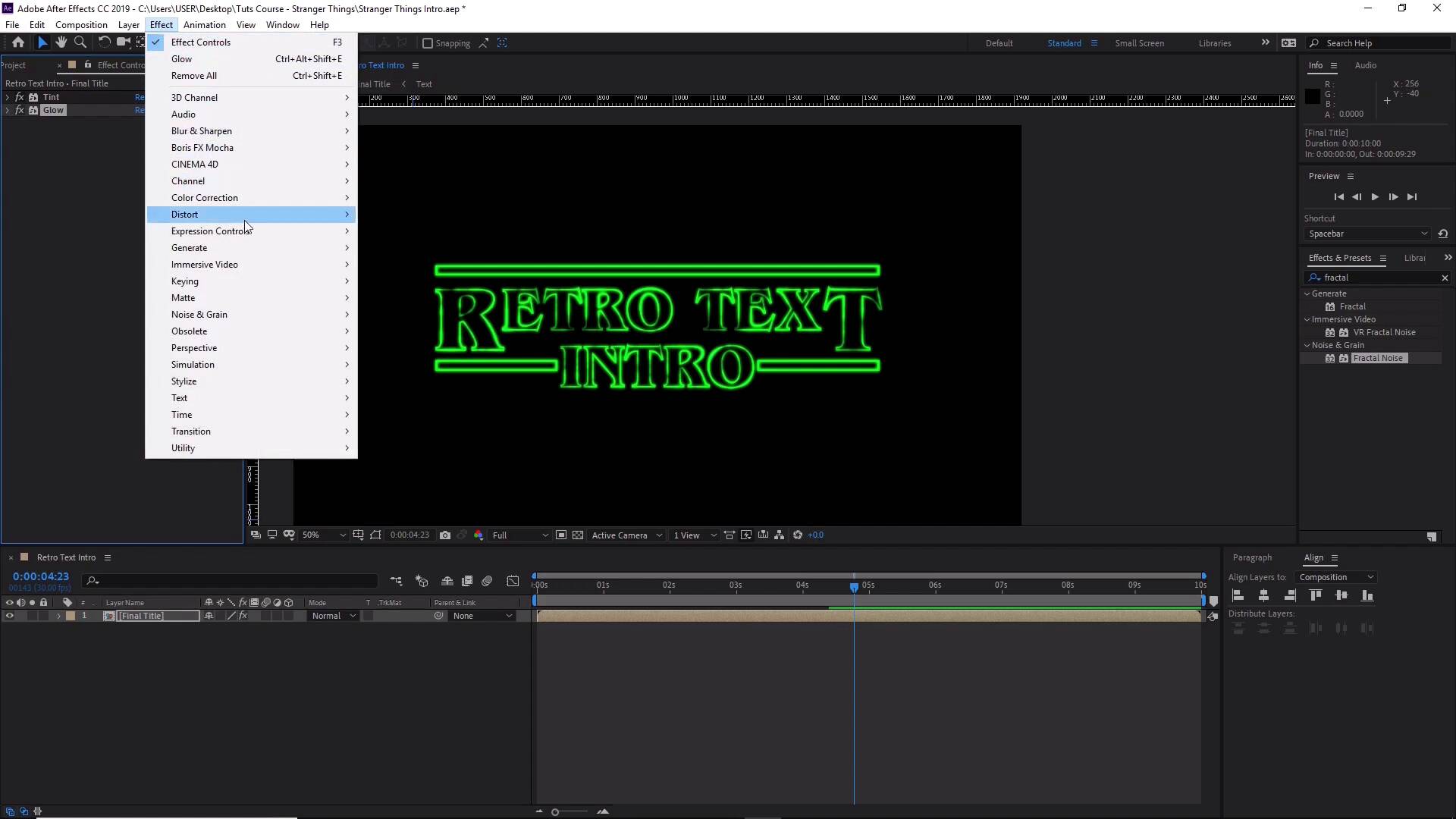Click the Home icon in toolbar
Screen dimensions: 1456x819
click(18, 42)
